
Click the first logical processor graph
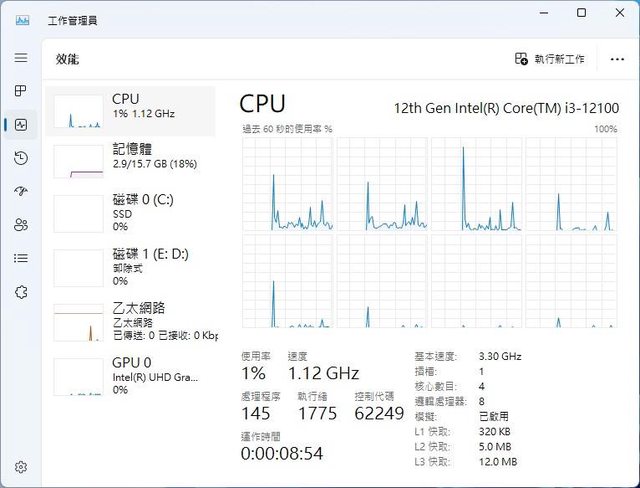coord(287,184)
